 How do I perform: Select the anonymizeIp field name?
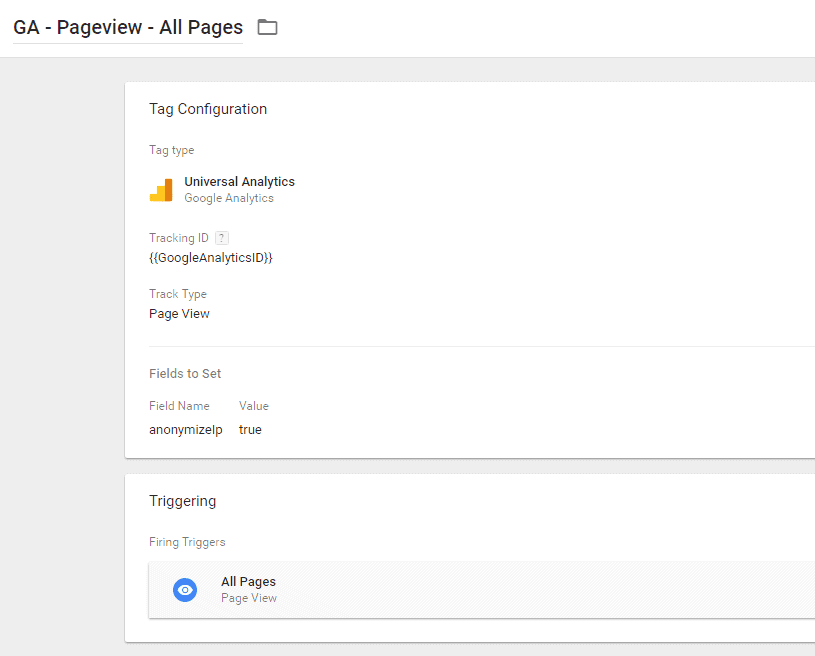(186, 430)
